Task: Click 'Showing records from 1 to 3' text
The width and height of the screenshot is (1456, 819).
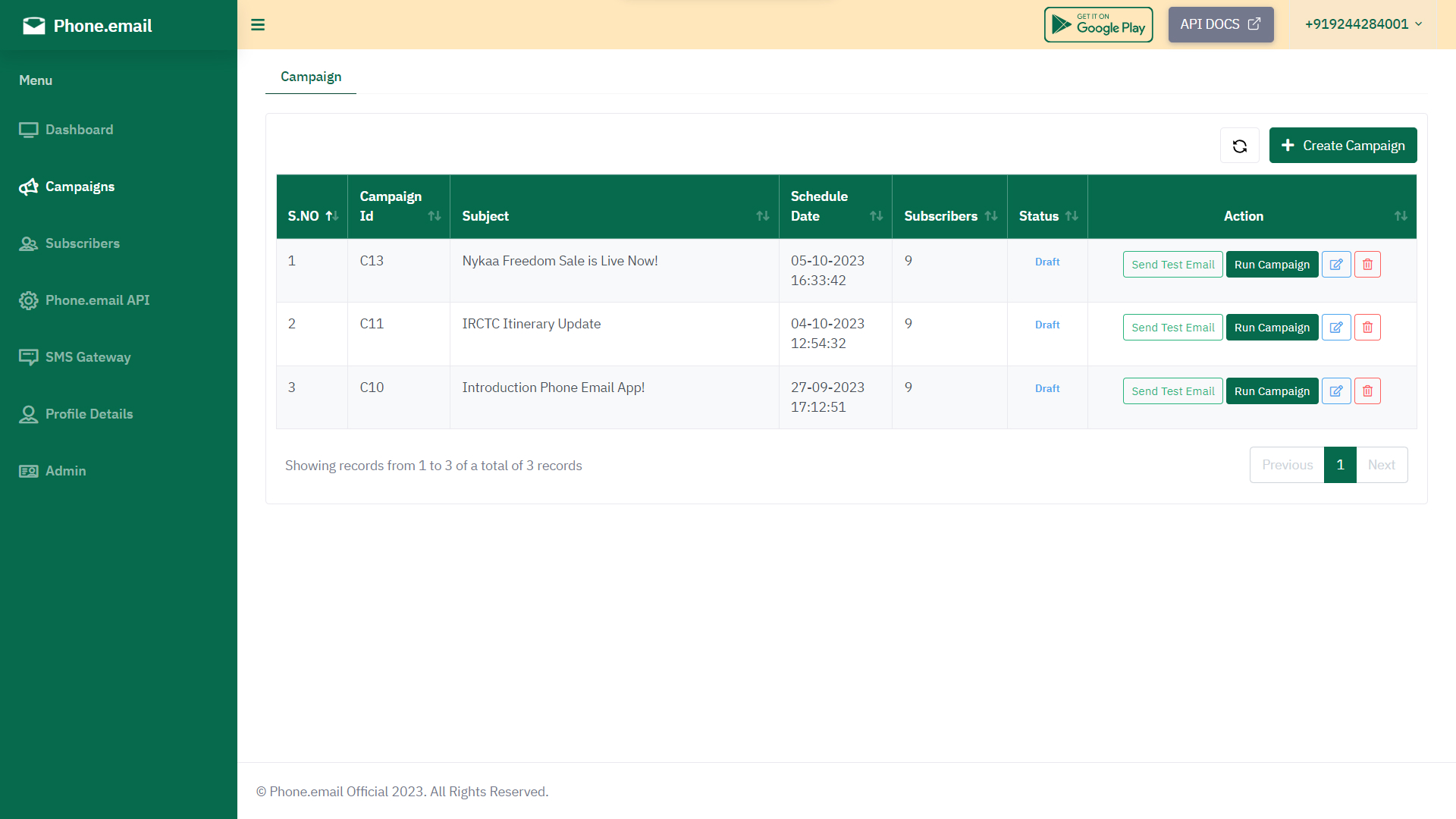Action: tap(433, 466)
